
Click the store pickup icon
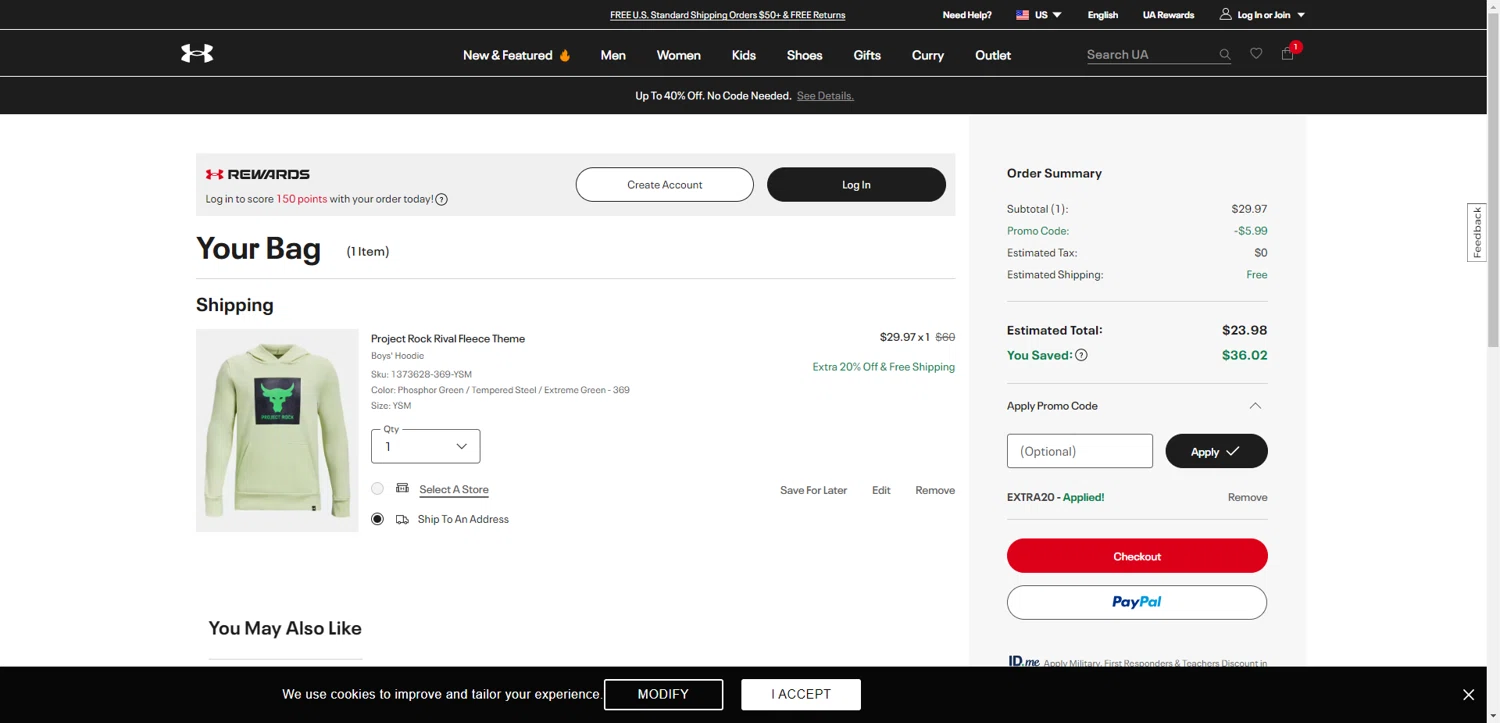(x=402, y=488)
